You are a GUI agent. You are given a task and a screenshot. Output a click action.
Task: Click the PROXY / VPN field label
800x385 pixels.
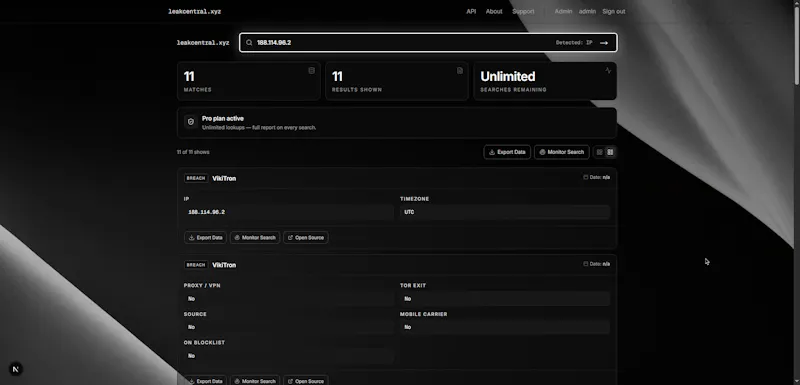click(202, 286)
